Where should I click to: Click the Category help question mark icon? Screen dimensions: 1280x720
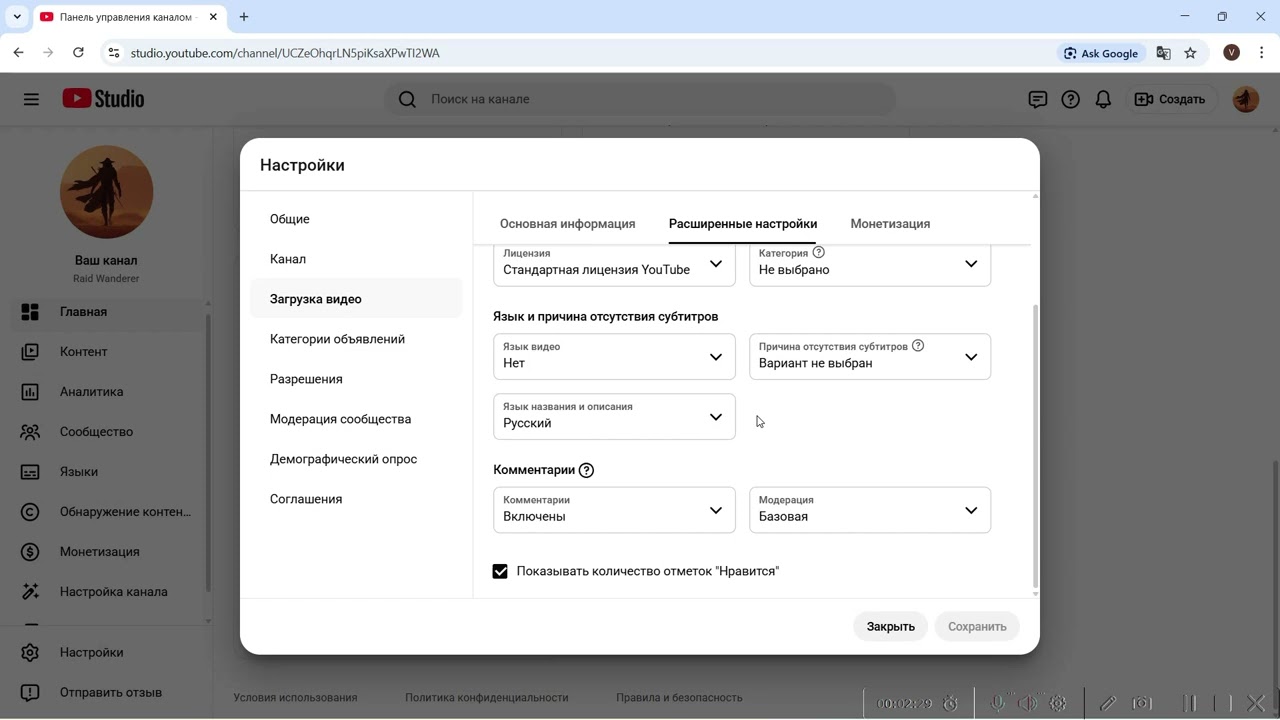coord(818,253)
